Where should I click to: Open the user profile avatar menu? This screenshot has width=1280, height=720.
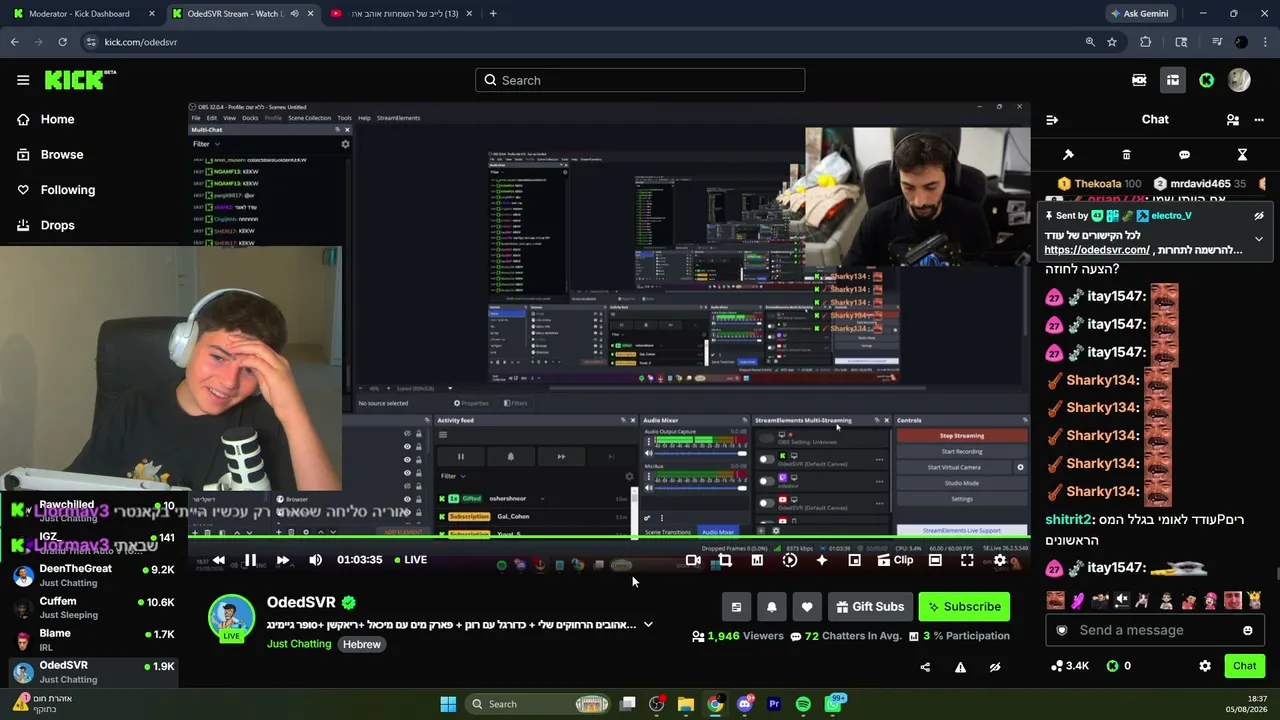1240,80
